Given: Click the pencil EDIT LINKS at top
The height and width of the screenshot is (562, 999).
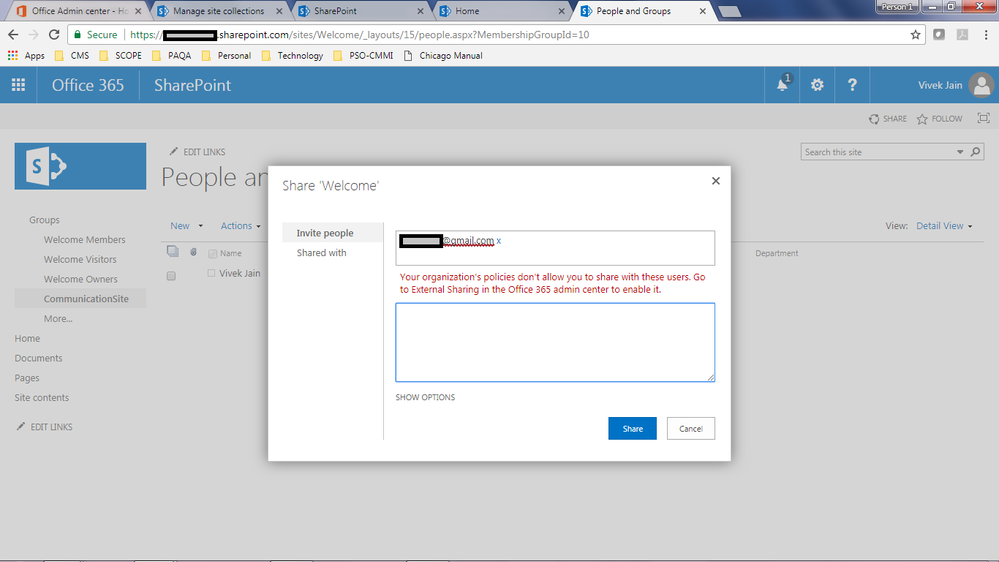Looking at the screenshot, I should [x=197, y=152].
